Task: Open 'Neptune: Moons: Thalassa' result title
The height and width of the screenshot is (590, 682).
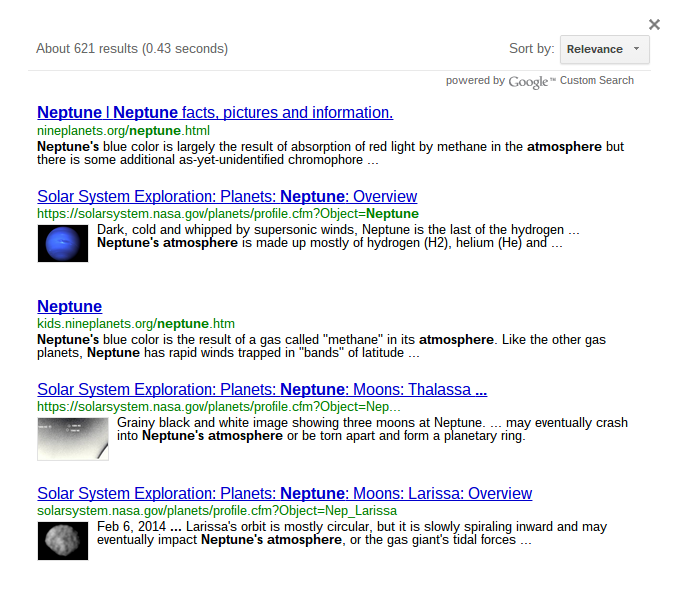Action: click(262, 389)
